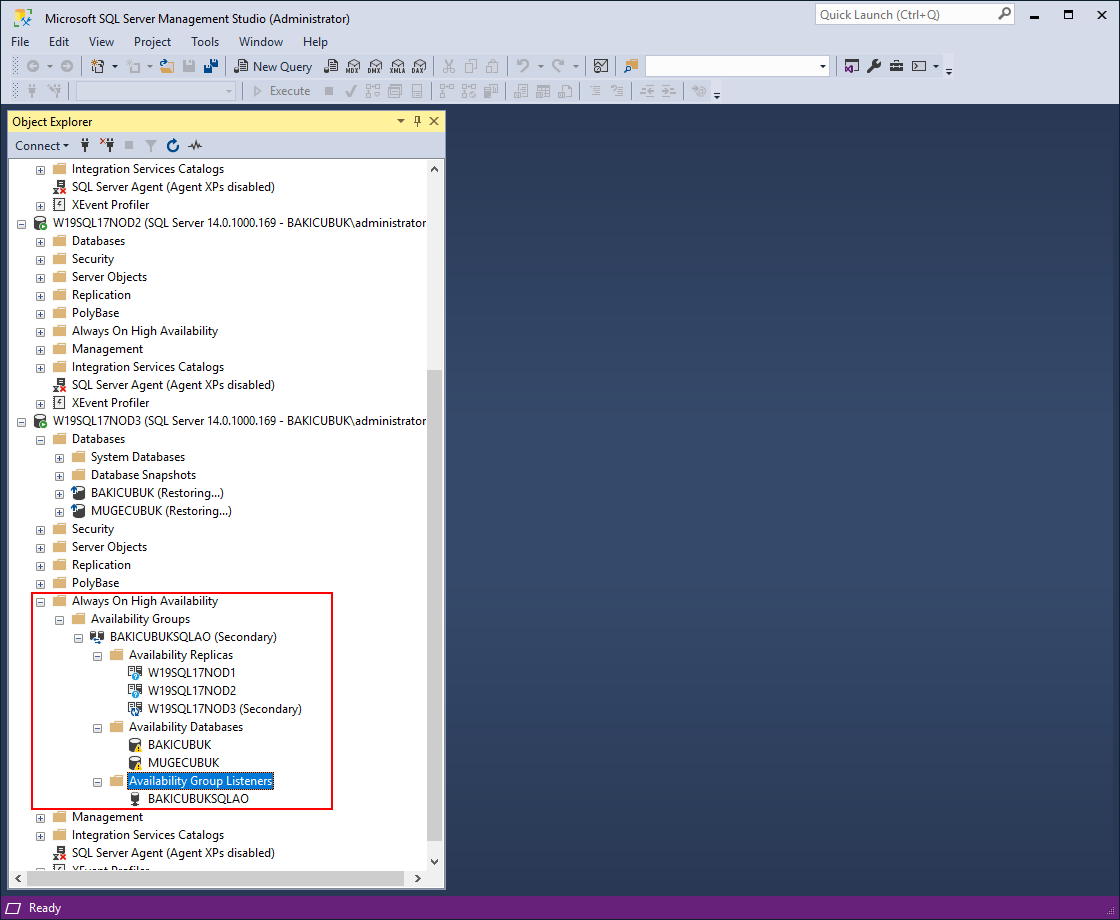Image resolution: width=1120 pixels, height=920 pixels.
Task: Open the Window menu
Action: pyautogui.click(x=261, y=42)
